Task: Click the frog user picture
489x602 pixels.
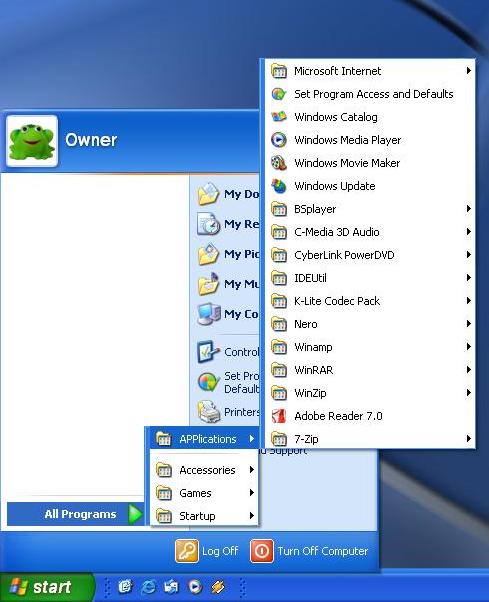Action: pyautogui.click(x=32, y=141)
